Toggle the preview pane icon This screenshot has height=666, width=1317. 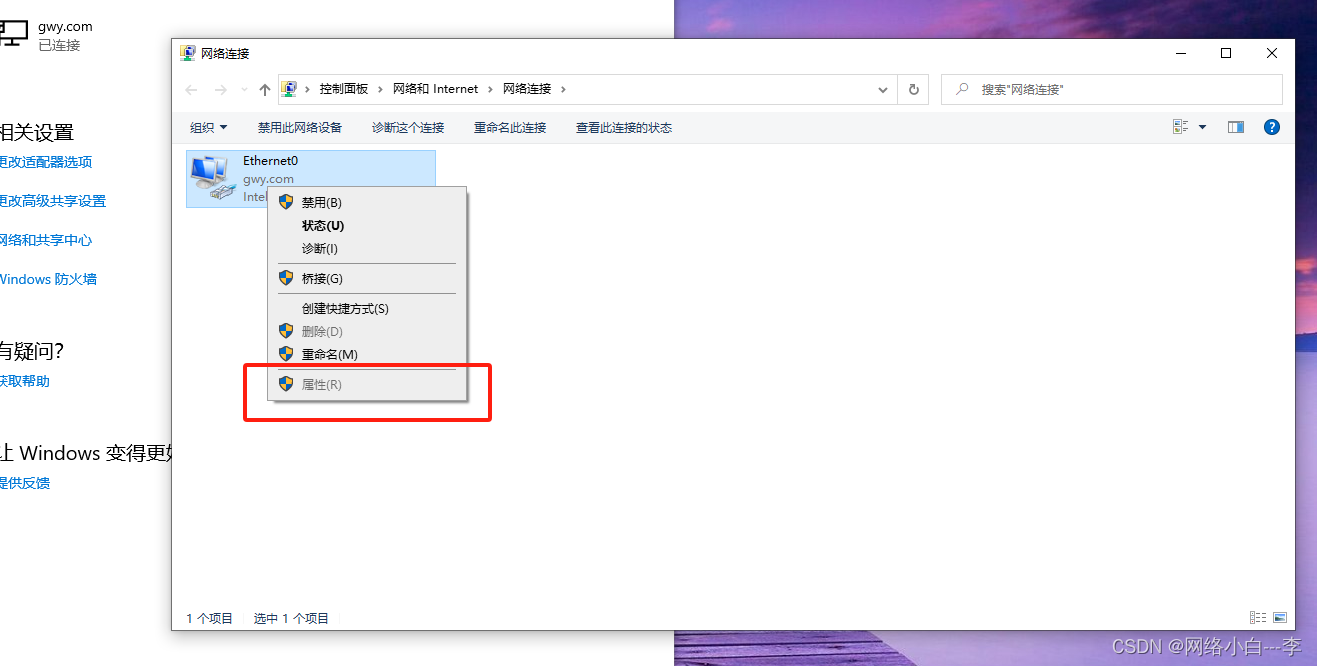click(x=1236, y=127)
